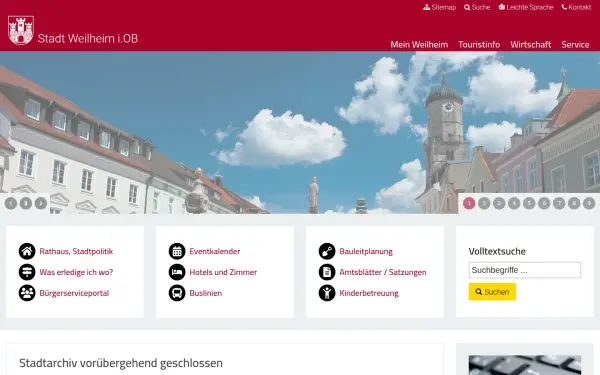Screen dimensions: 600x375
Task: Click the Stadt Weilheim i.OB site title
Action: 88,39
